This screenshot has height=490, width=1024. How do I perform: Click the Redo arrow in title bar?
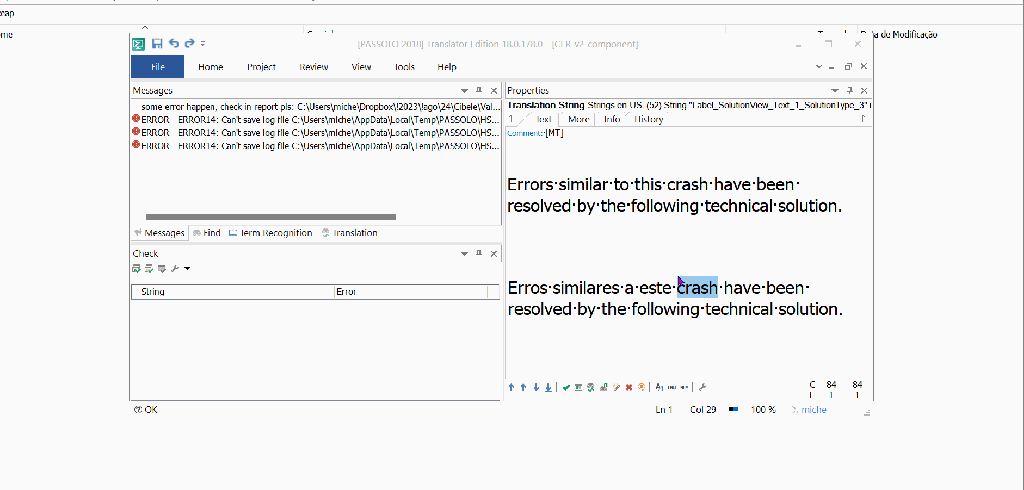[x=189, y=43]
